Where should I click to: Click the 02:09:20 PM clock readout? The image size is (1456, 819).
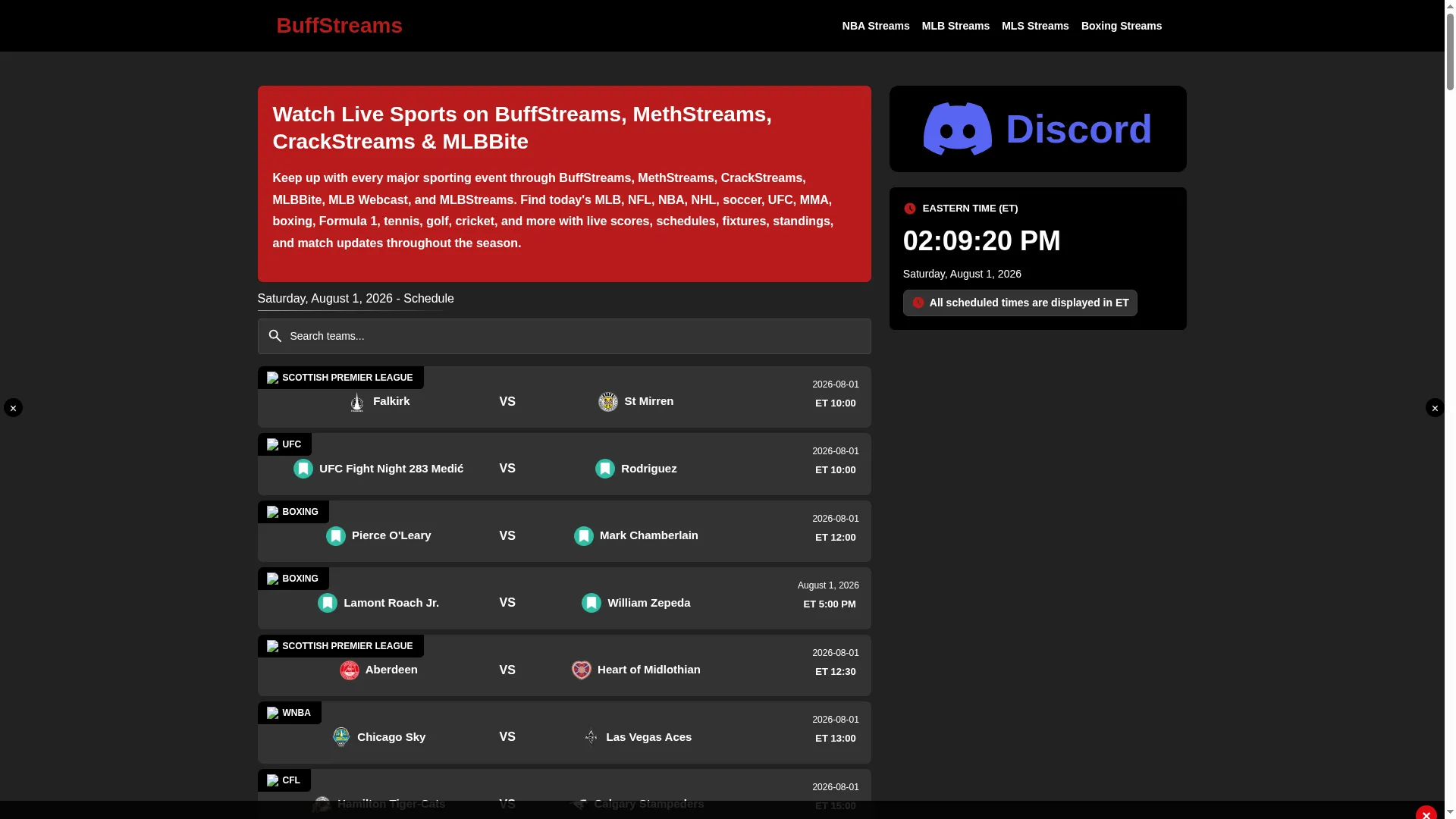[982, 241]
